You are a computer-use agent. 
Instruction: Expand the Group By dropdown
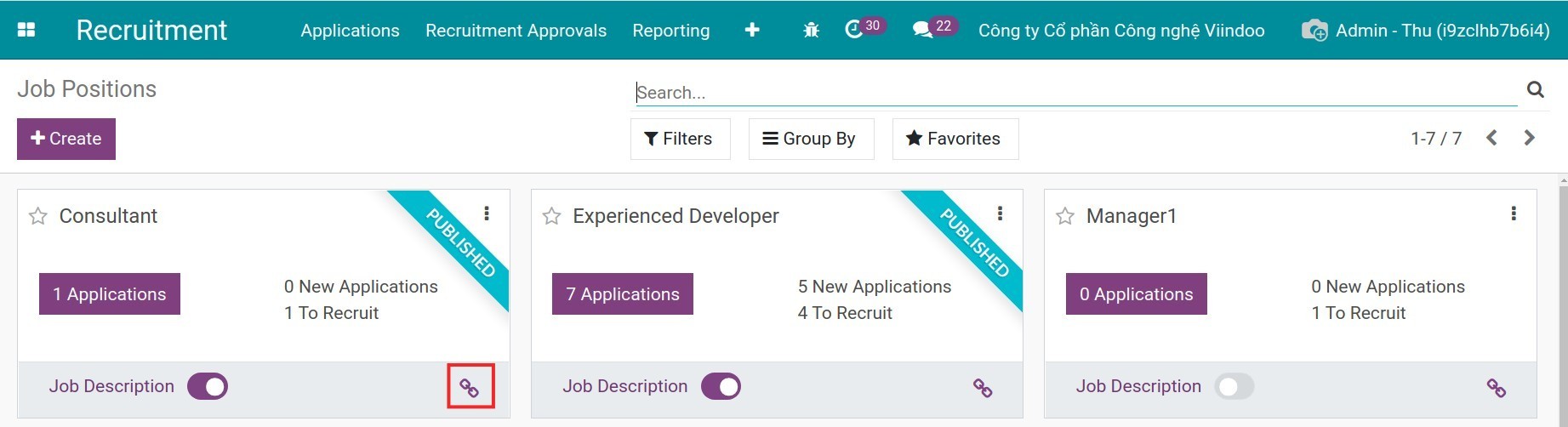(x=810, y=139)
